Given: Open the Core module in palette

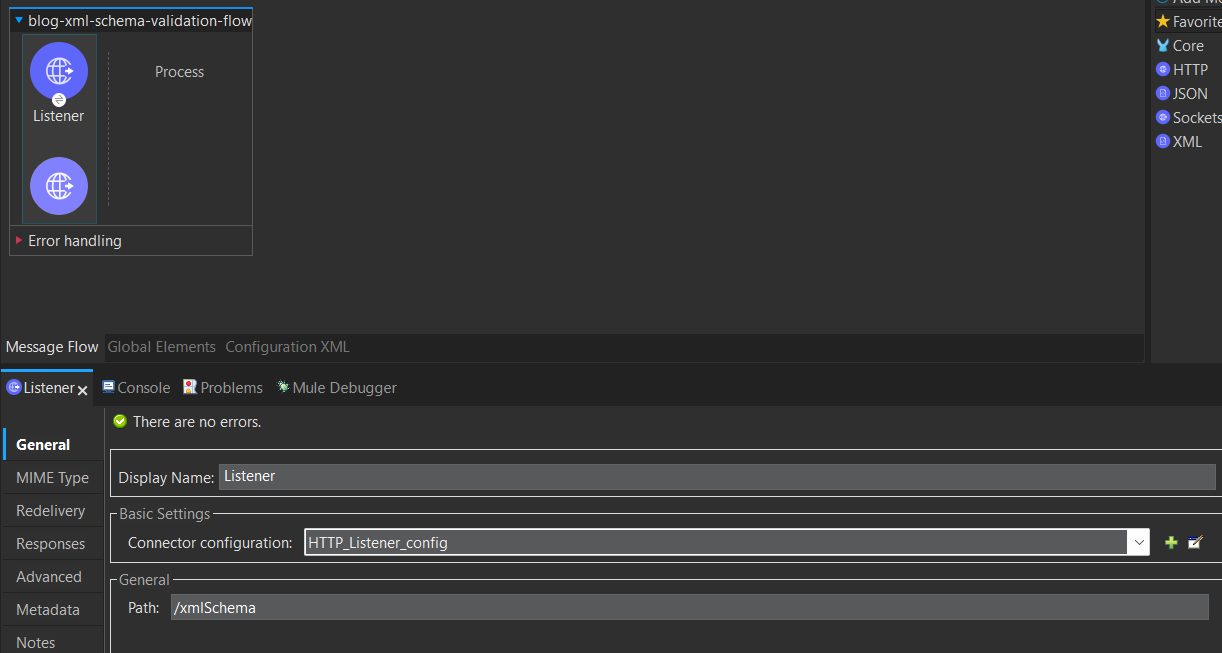Looking at the screenshot, I should point(1187,46).
